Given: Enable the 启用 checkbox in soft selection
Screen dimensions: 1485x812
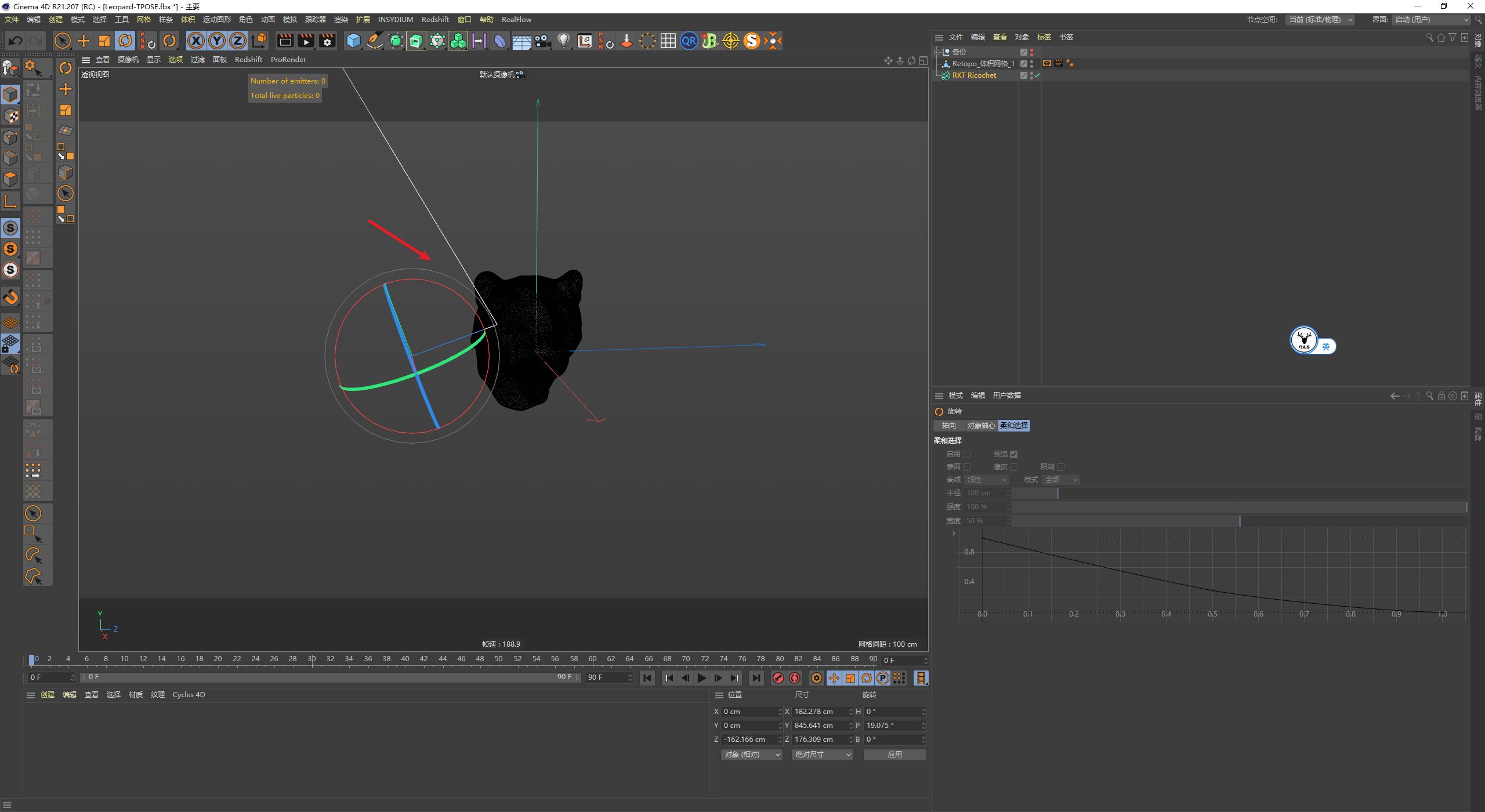Looking at the screenshot, I should tap(966, 454).
